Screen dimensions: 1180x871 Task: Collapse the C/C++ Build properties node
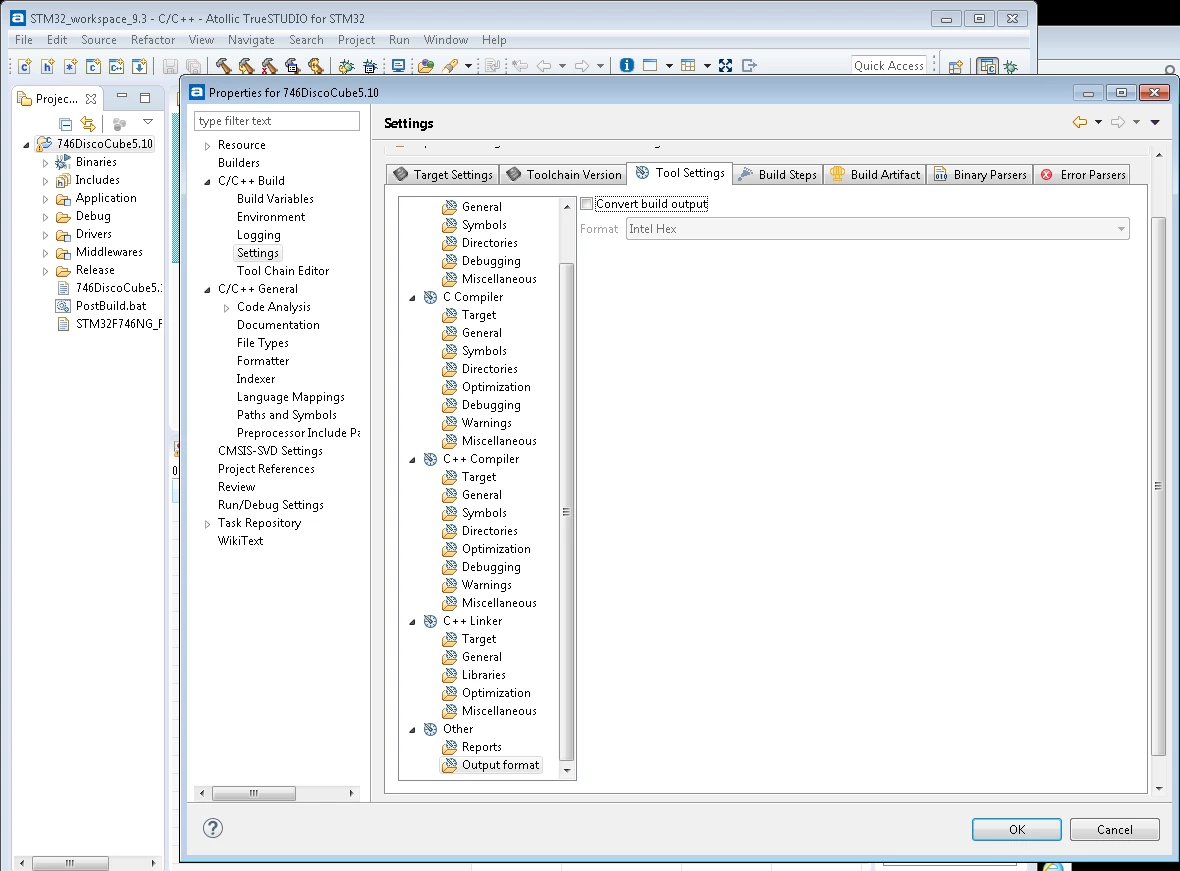pyautogui.click(x=208, y=181)
